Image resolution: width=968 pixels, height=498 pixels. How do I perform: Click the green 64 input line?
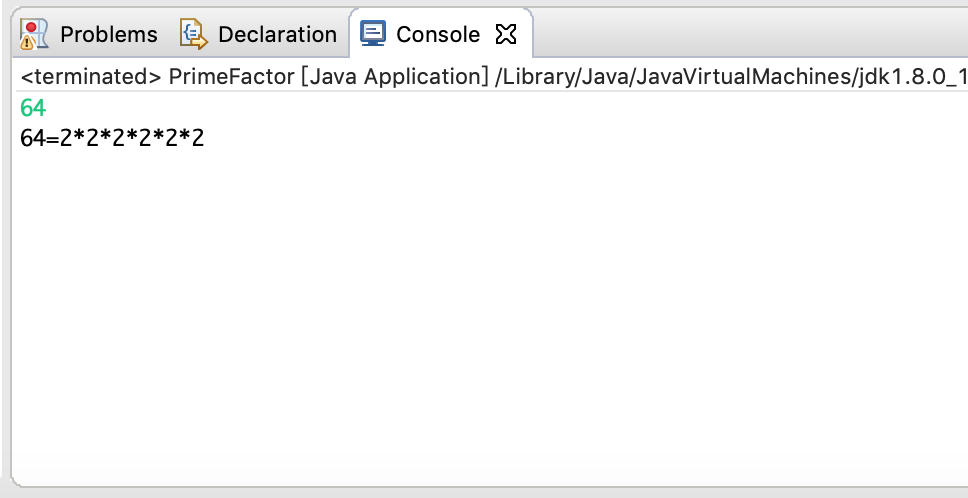[33, 108]
